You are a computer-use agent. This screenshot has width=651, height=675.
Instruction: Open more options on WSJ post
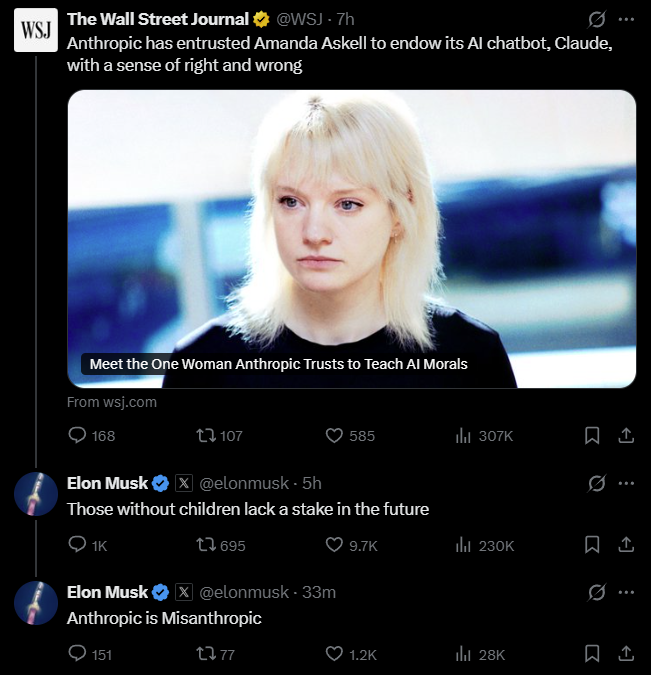pyautogui.click(x=626, y=19)
